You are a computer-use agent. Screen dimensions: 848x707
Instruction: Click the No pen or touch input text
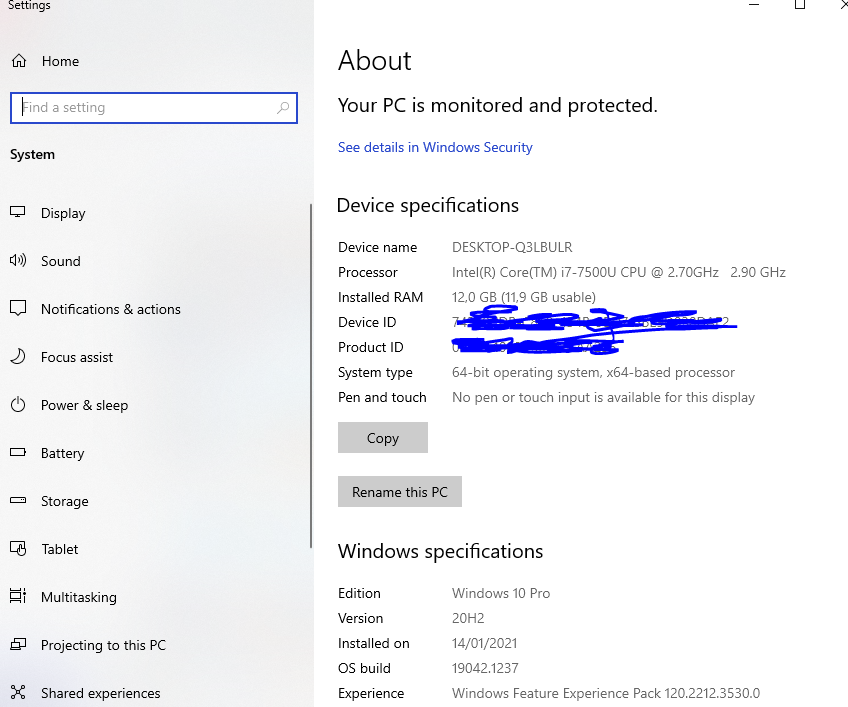pyautogui.click(x=603, y=398)
